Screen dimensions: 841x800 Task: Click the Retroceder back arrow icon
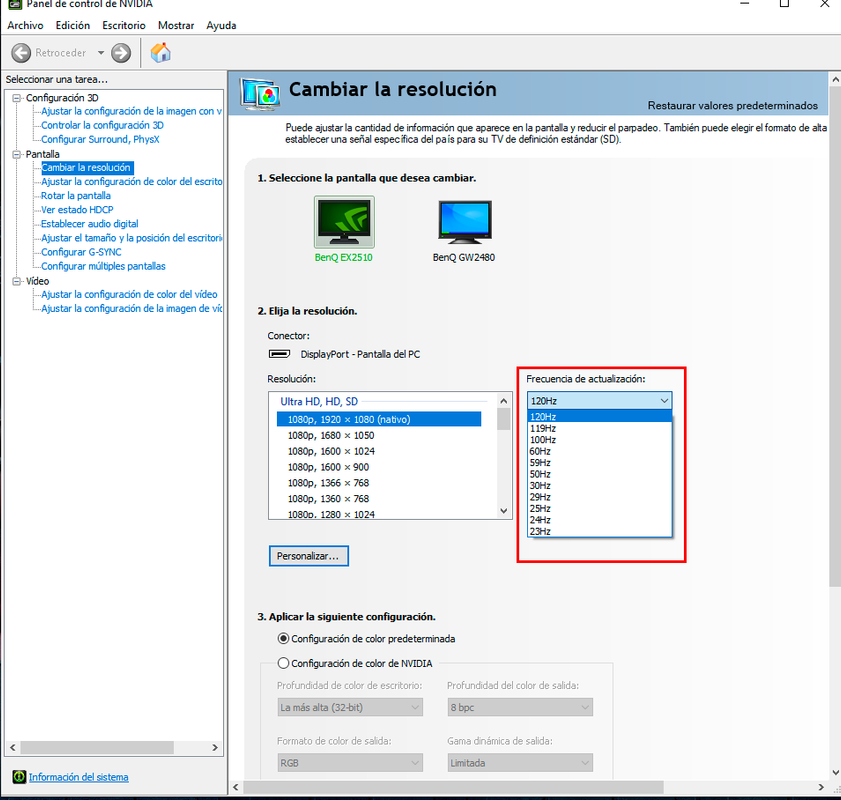click(21, 53)
